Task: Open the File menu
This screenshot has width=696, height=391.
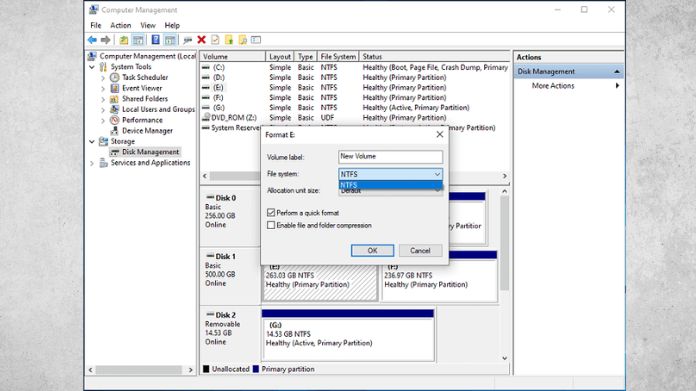Action: coord(96,25)
